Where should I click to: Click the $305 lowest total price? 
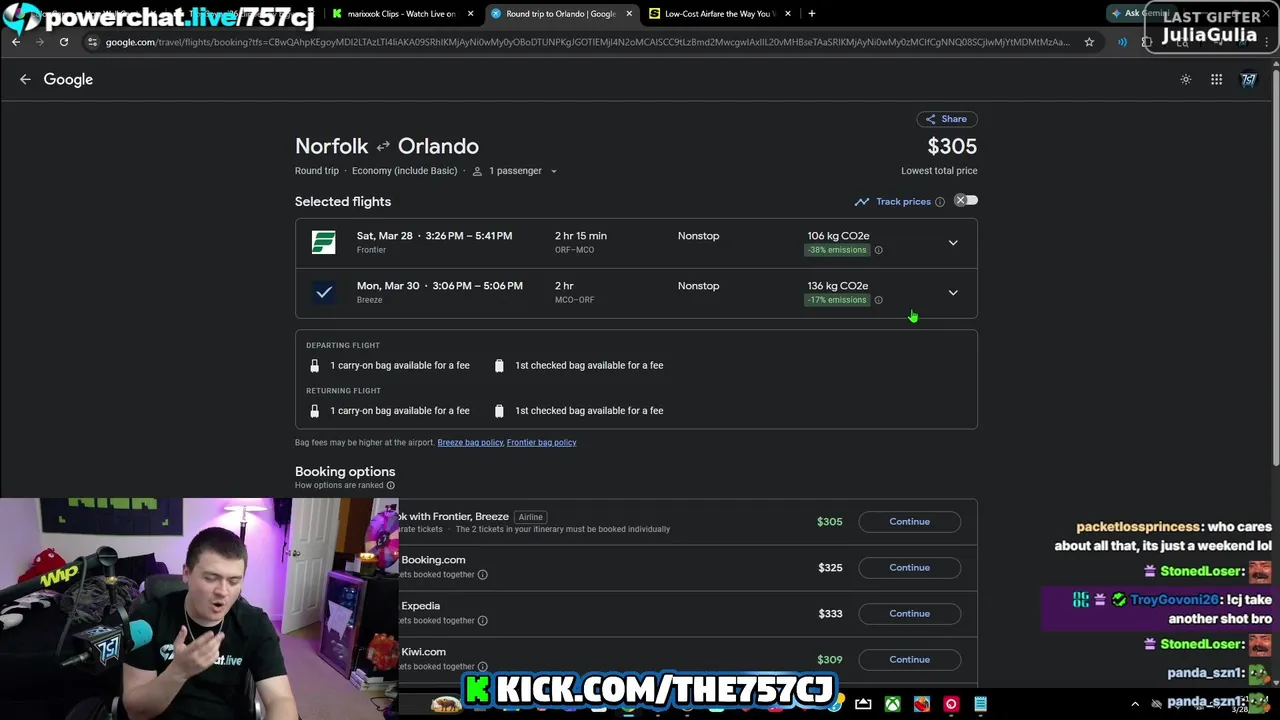[952, 147]
